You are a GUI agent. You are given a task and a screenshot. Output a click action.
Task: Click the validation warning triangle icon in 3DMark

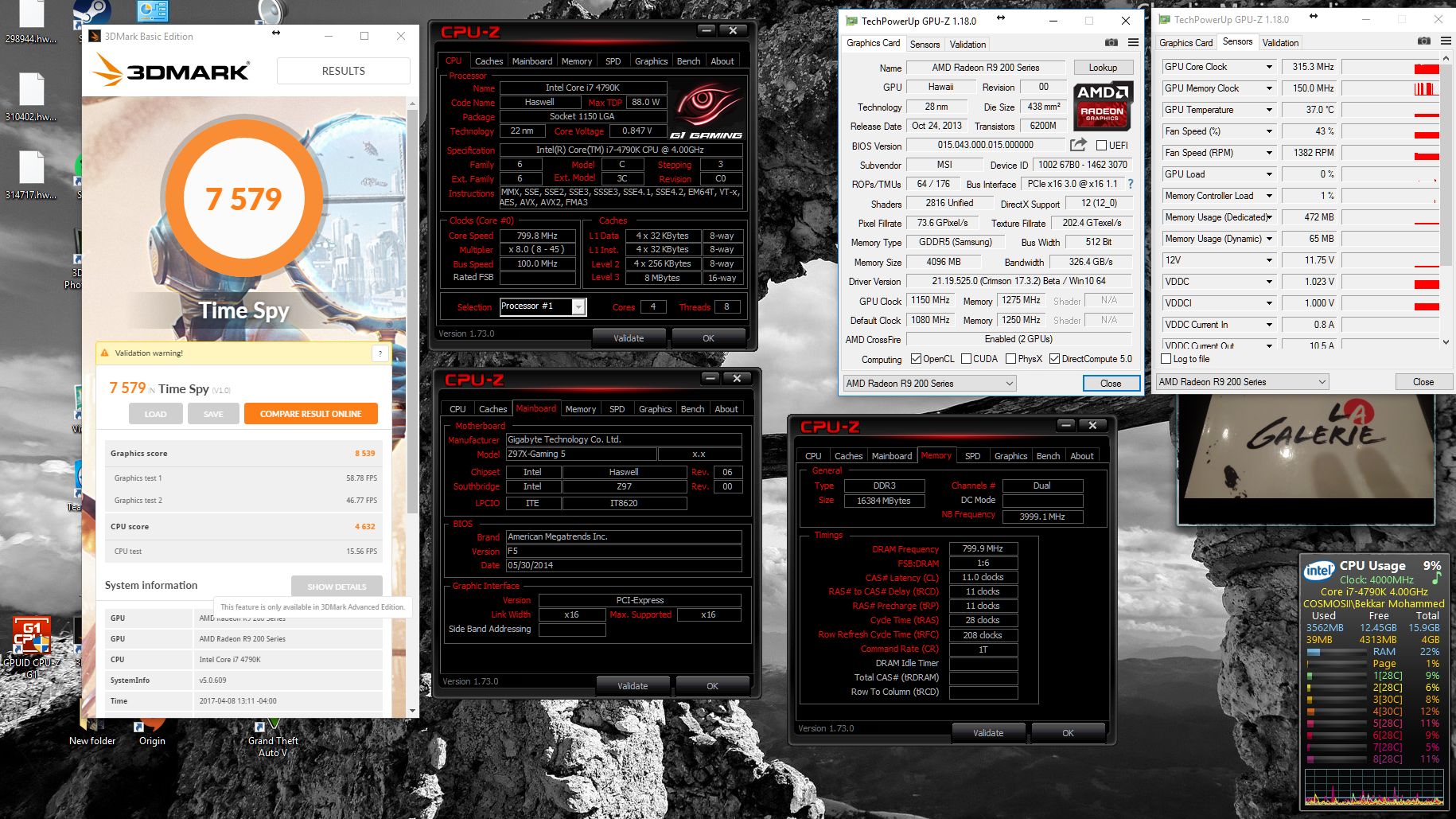point(104,353)
